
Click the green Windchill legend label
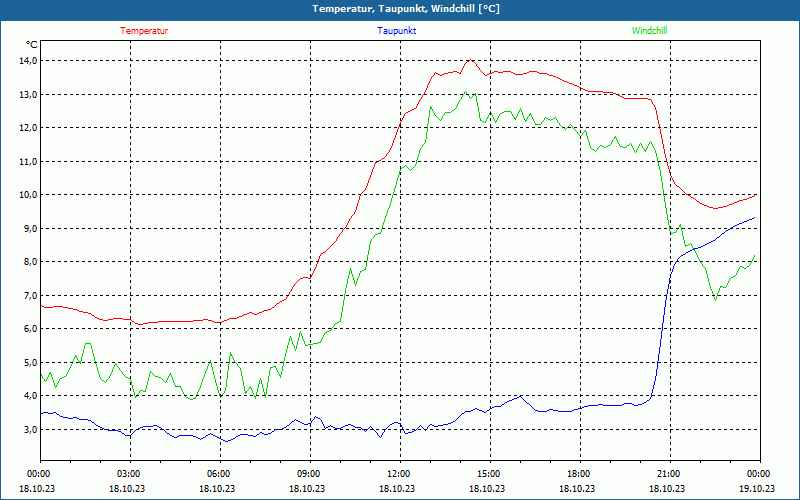pos(649,31)
